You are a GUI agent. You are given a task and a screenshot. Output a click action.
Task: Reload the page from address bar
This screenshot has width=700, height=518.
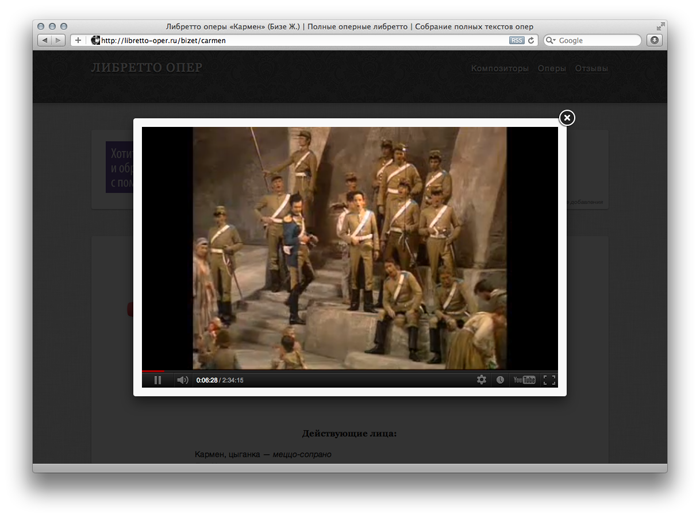pyautogui.click(x=531, y=40)
